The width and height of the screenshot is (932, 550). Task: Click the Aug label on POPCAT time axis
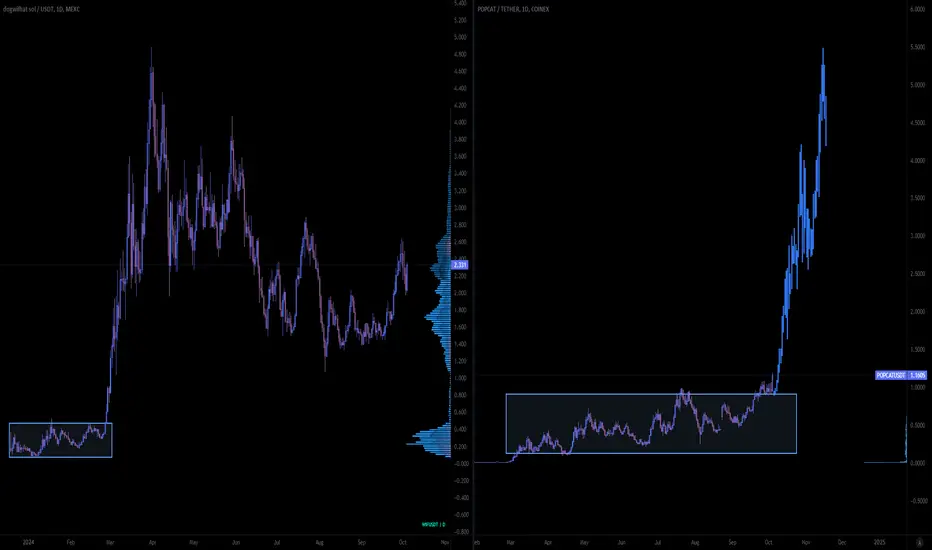click(x=695, y=542)
